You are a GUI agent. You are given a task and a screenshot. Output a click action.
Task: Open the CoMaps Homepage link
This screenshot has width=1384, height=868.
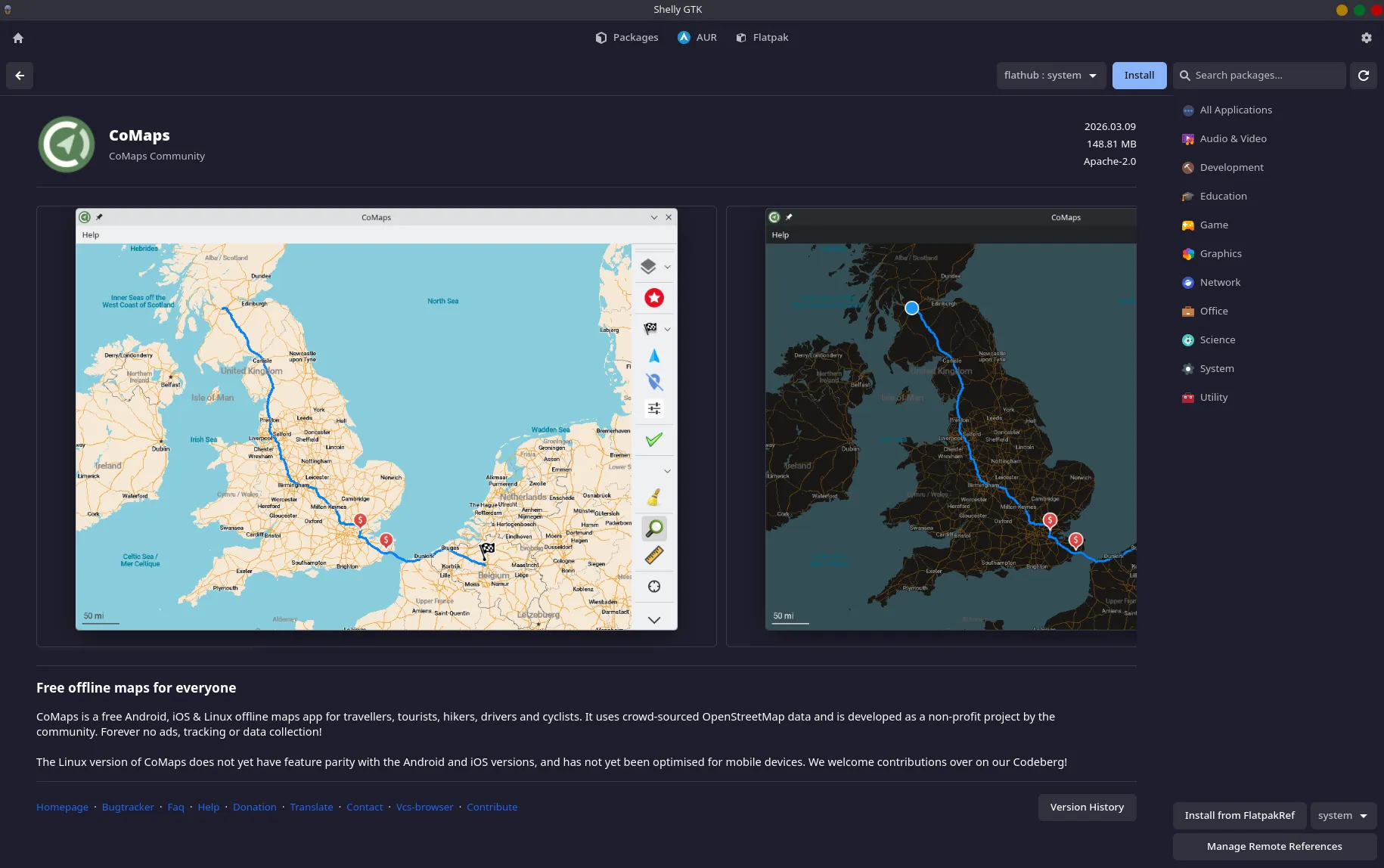[62, 808]
